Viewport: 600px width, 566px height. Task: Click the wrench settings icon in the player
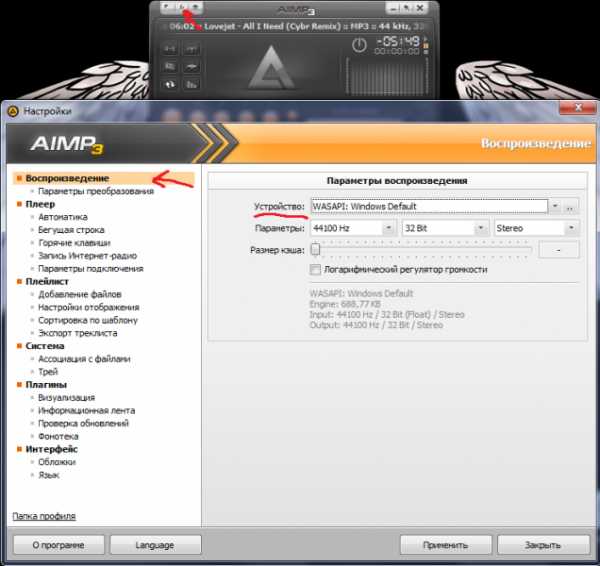[182, 7]
